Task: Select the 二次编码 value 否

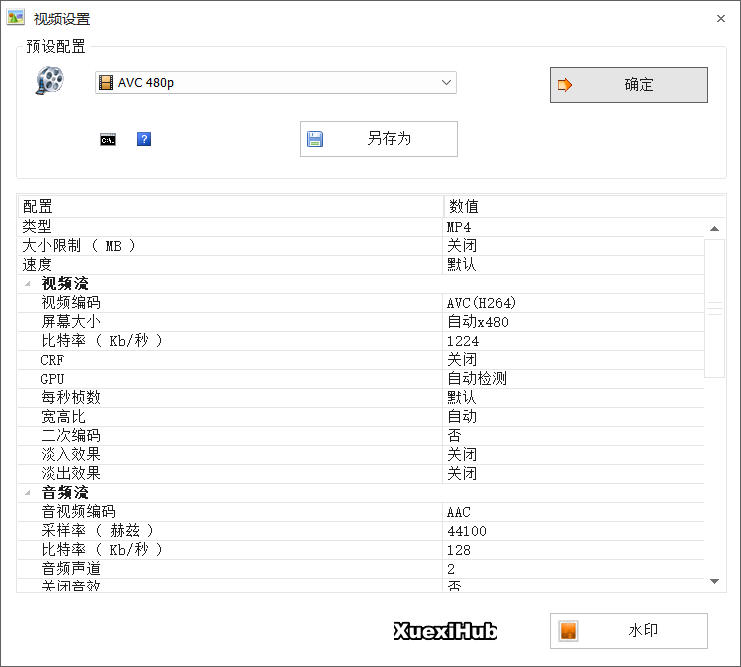Action: coord(454,436)
